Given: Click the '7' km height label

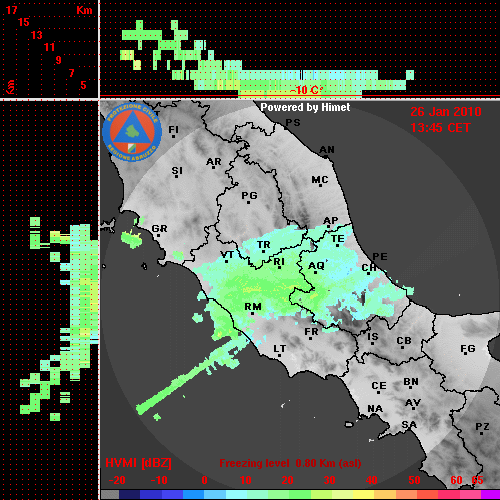Looking at the screenshot, I should tap(71, 73).
